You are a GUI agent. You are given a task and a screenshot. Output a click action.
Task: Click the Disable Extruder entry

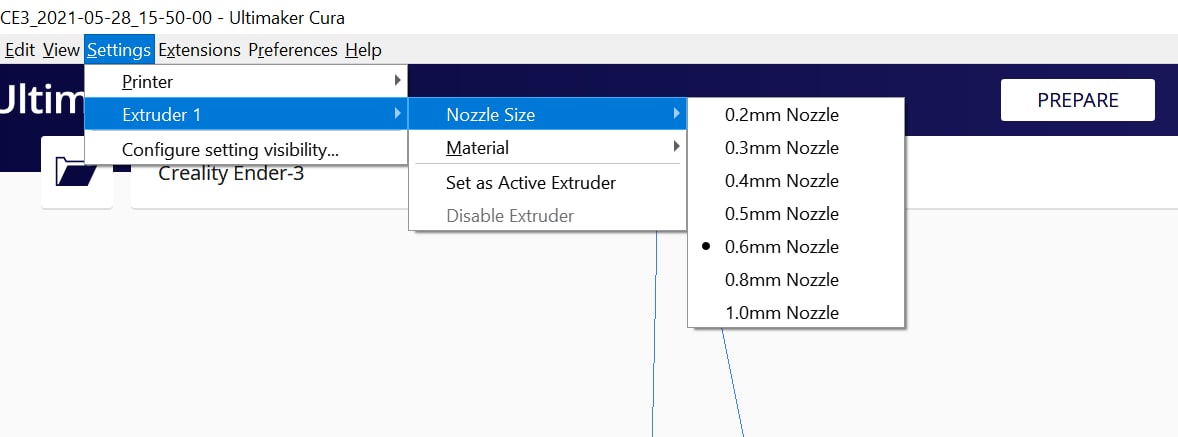[x=548, y=215]
